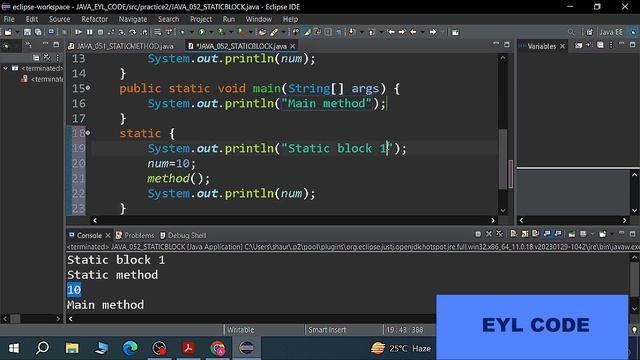Click the Resume debug button

tap(78, 32)
